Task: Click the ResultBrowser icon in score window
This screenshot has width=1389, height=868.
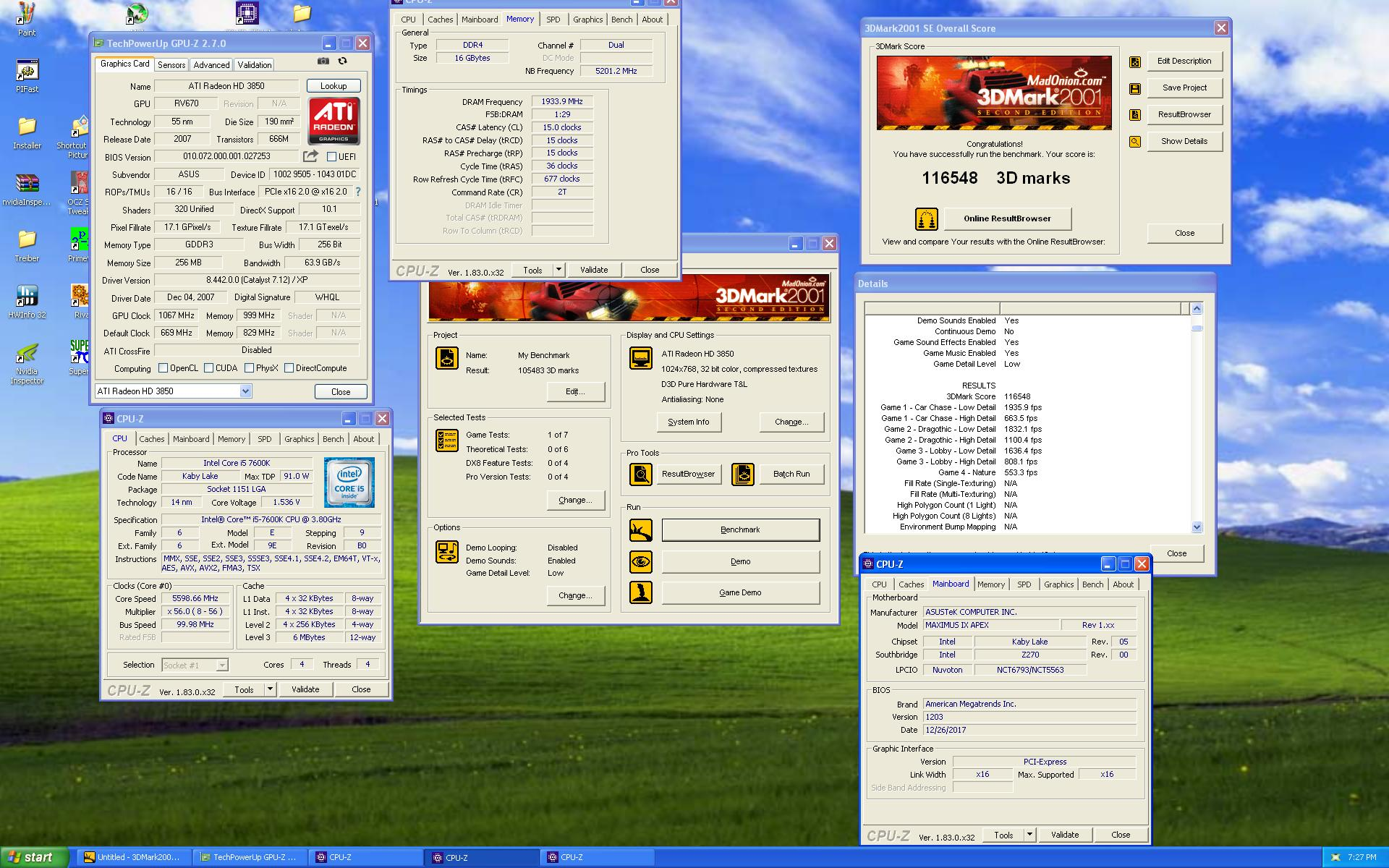Action: tap(1135, 115)
